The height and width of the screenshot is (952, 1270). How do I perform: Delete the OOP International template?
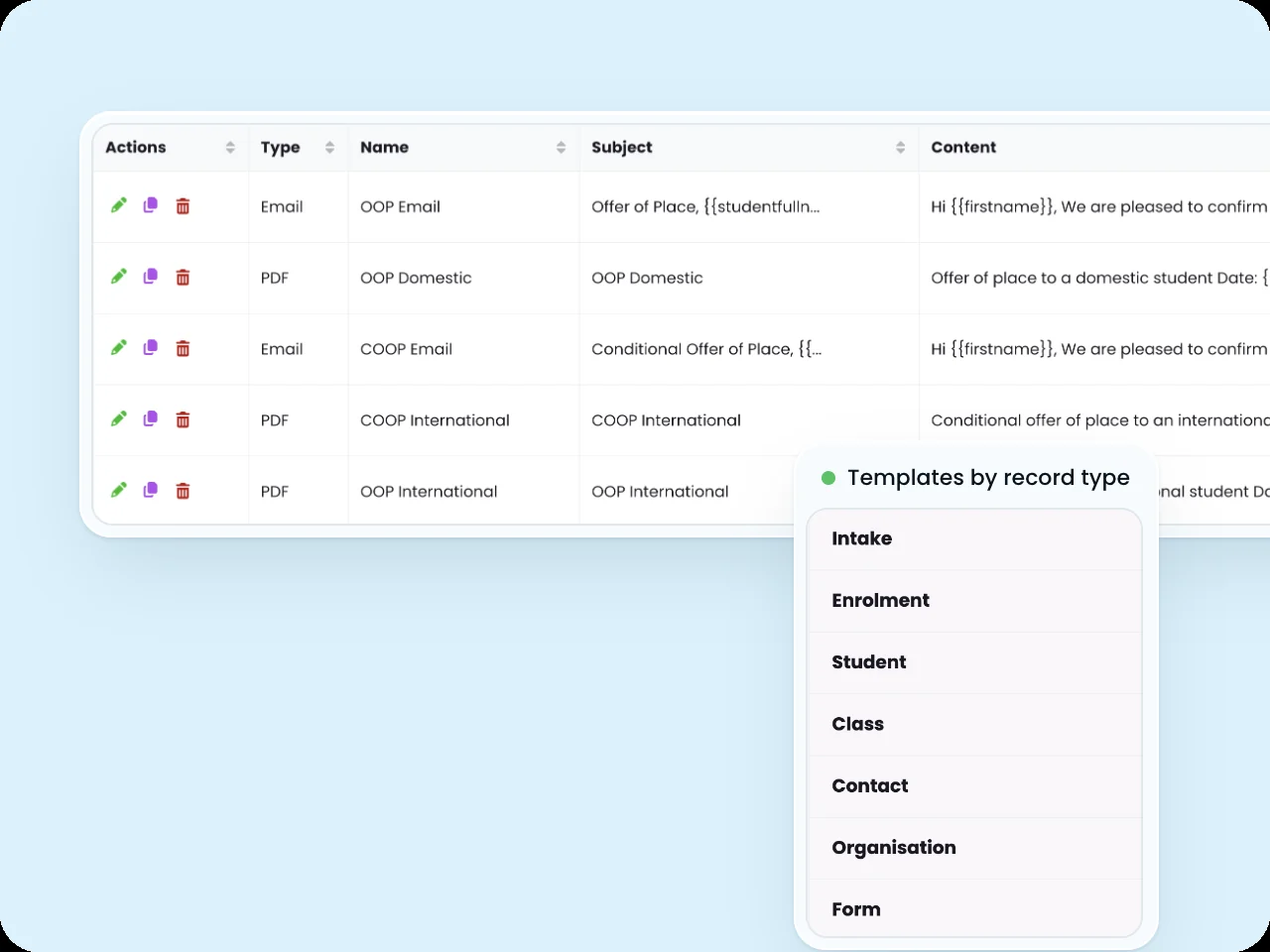pyautogui.click(x=183, y=491)
